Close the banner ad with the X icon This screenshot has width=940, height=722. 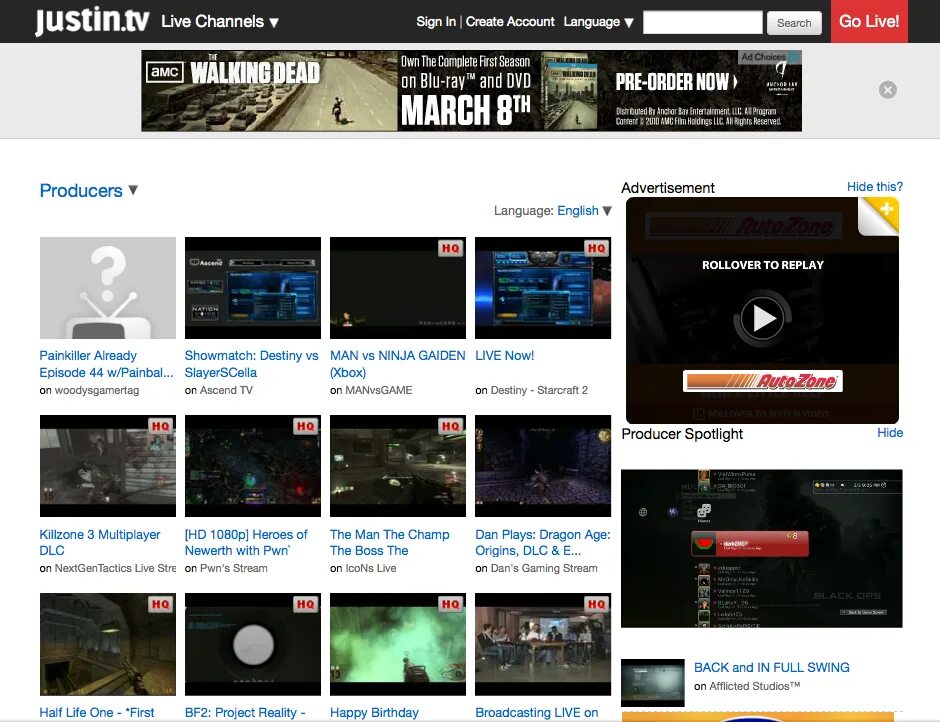pyautogui.click(x=888, y=90)
